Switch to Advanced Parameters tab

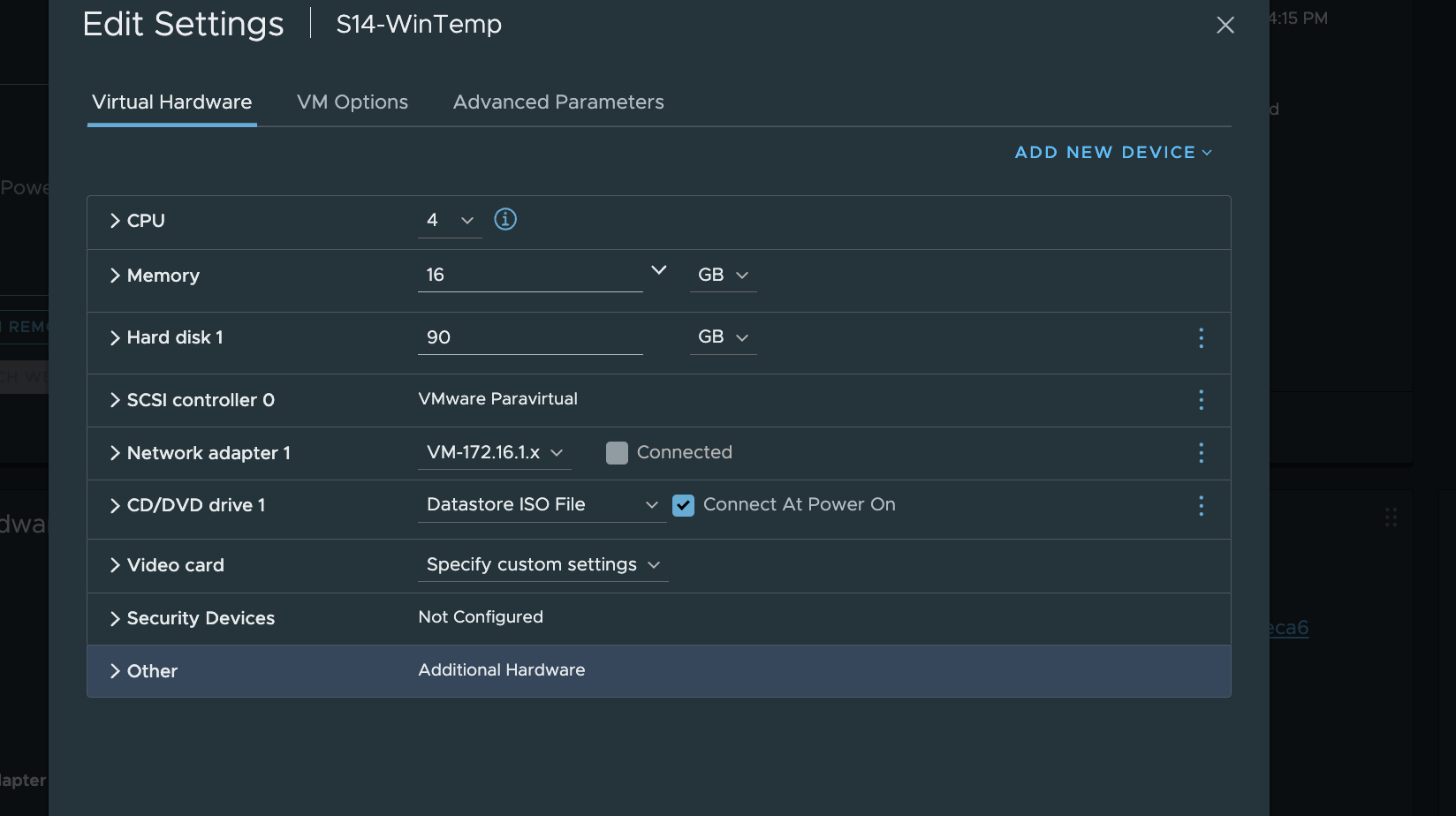click(x=558, y=102)
